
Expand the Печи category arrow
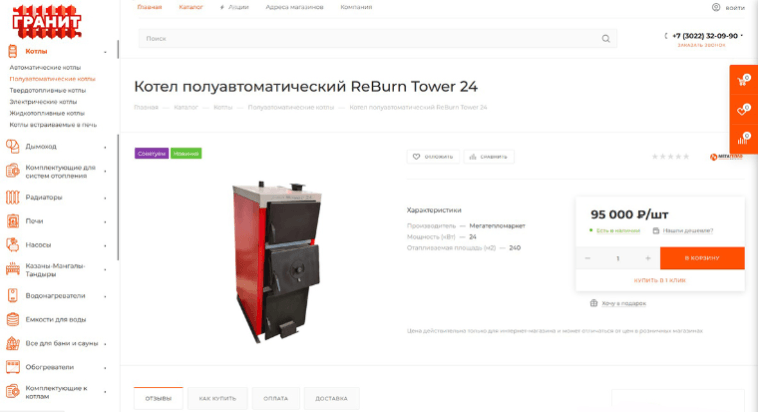click(x=105, y=222)
